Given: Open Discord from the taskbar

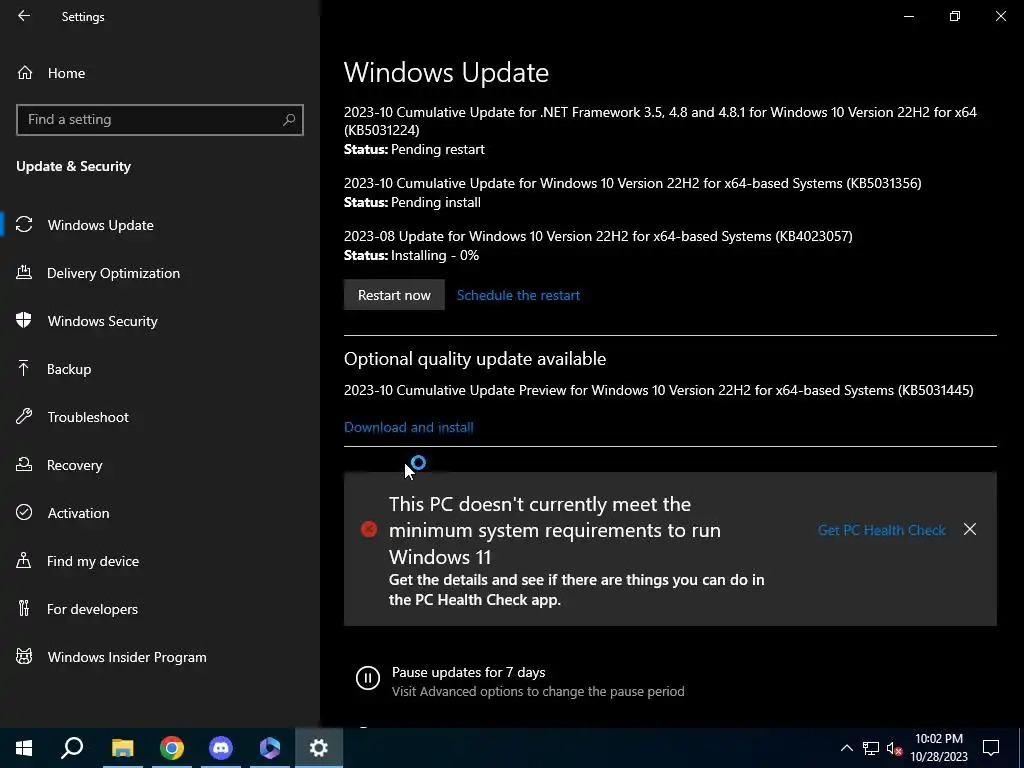Looking at the screenshot, I should point(221,748).
